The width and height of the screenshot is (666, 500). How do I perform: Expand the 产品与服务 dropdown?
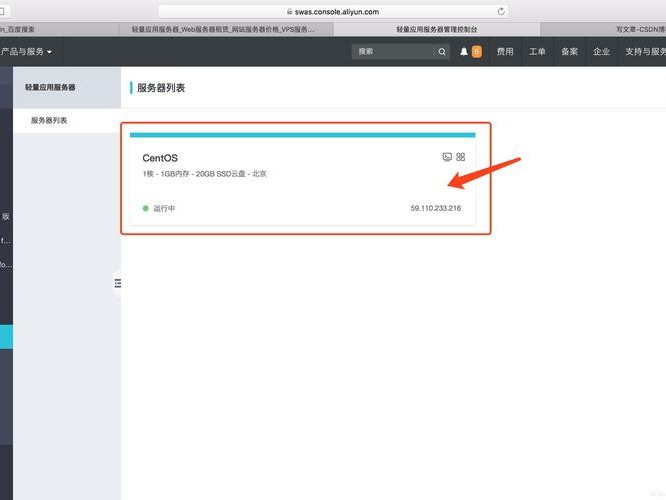(26, 51)
